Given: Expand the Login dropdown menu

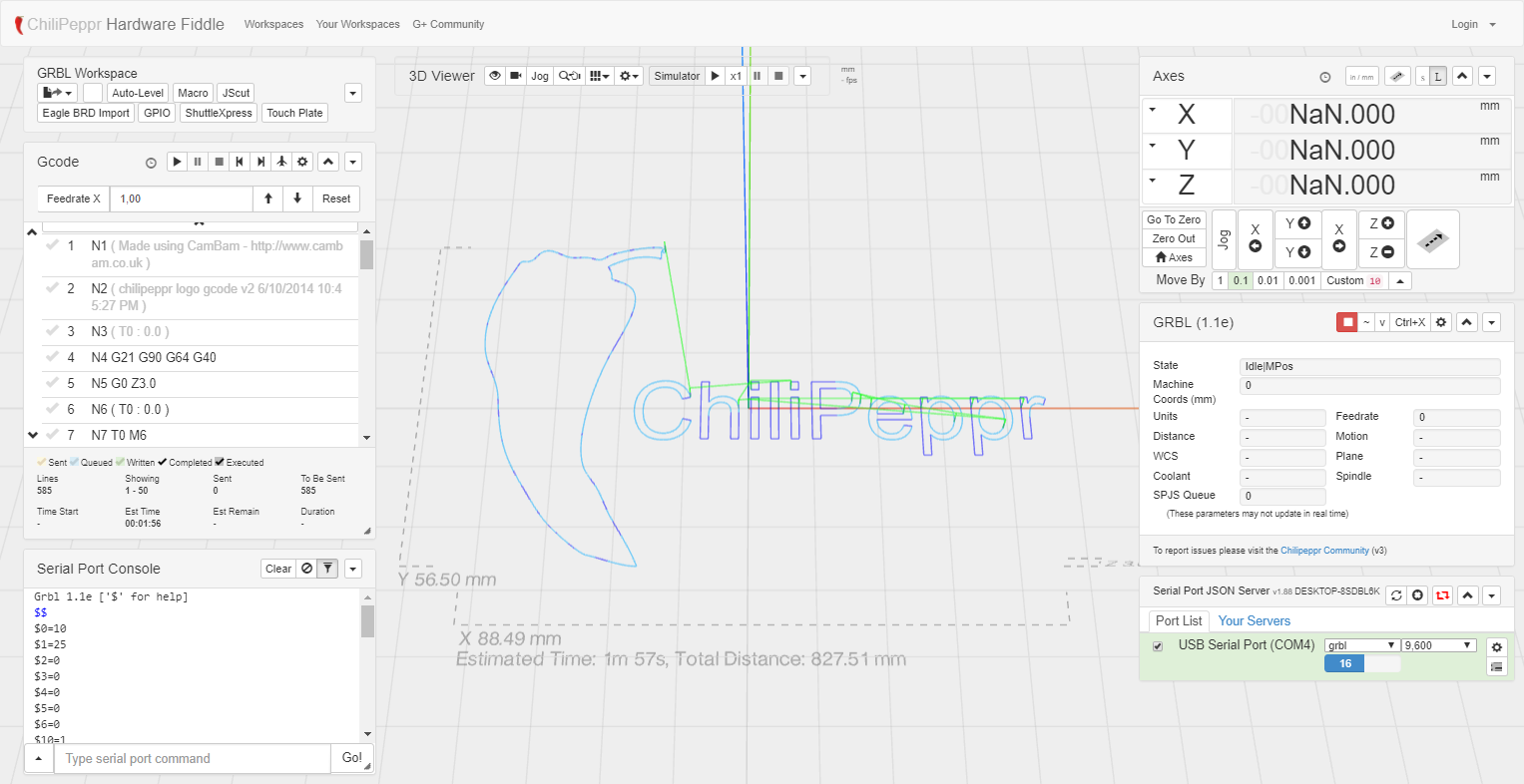Looking at the screenshot, I should point(1473,24).
